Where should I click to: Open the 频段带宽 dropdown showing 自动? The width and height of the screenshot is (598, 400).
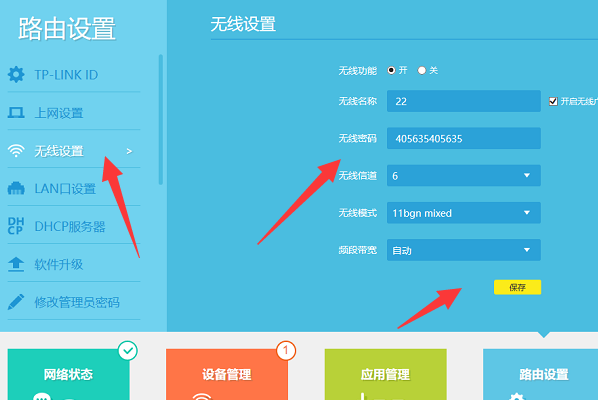464,250
